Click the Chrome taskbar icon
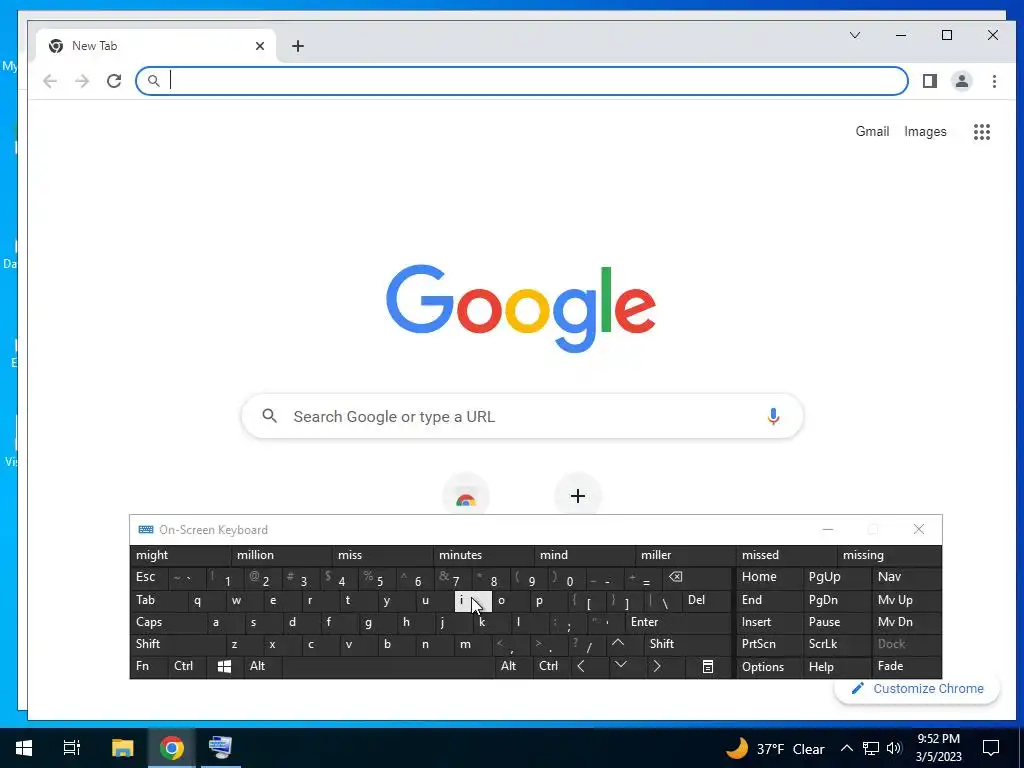This screenshot has width=1024, height=768. (x=171, y=748)
